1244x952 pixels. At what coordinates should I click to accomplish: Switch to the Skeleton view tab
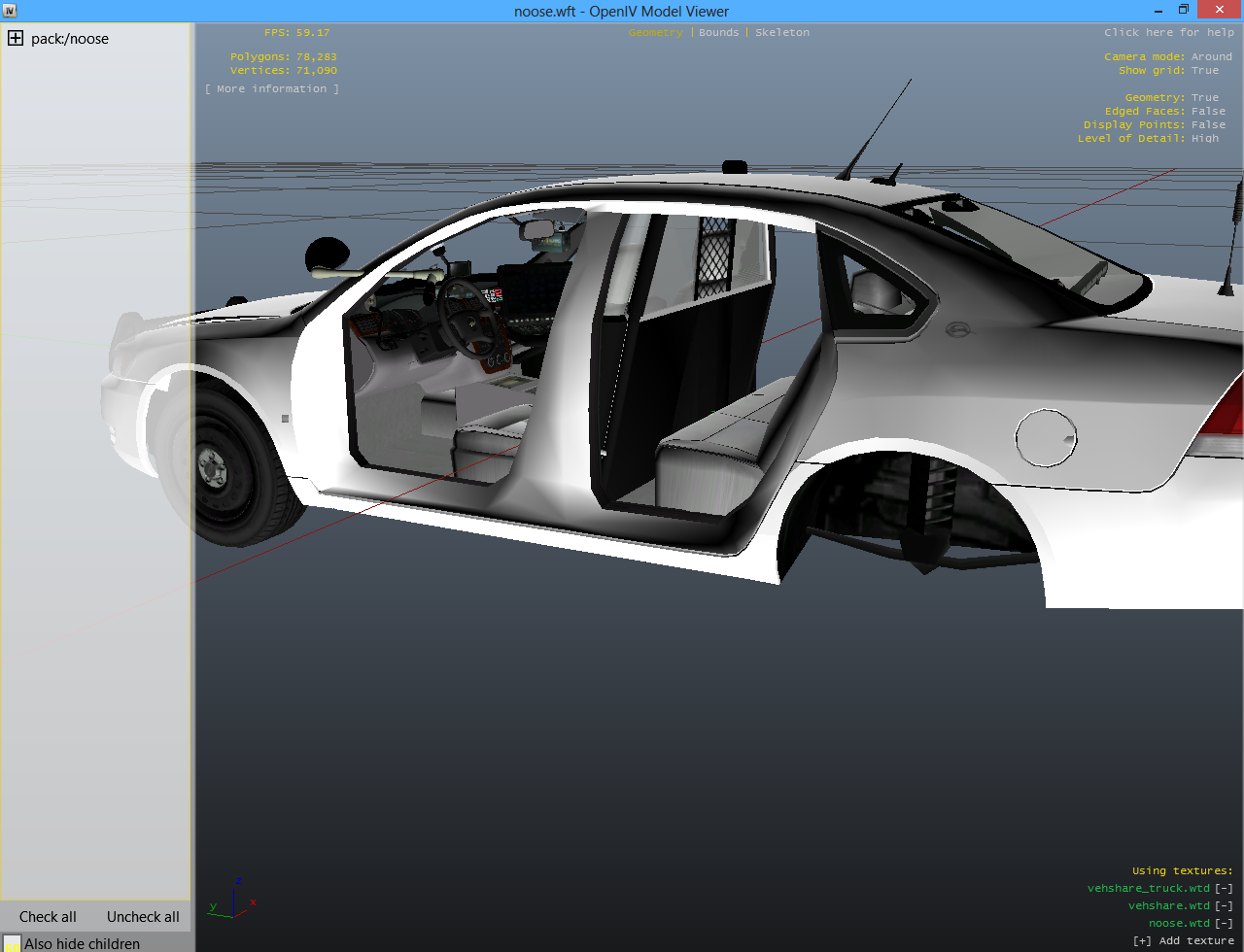(x=781, y=32)
